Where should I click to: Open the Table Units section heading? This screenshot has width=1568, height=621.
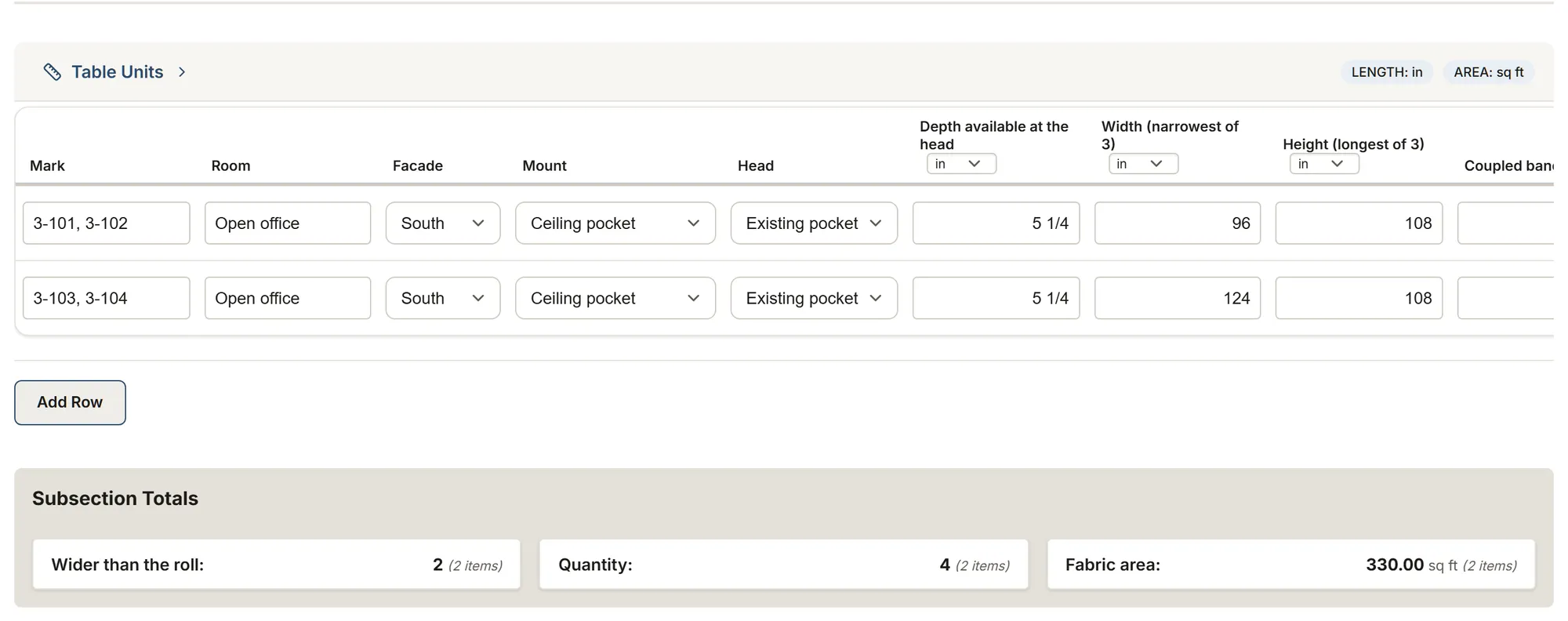tap(118, 72)
